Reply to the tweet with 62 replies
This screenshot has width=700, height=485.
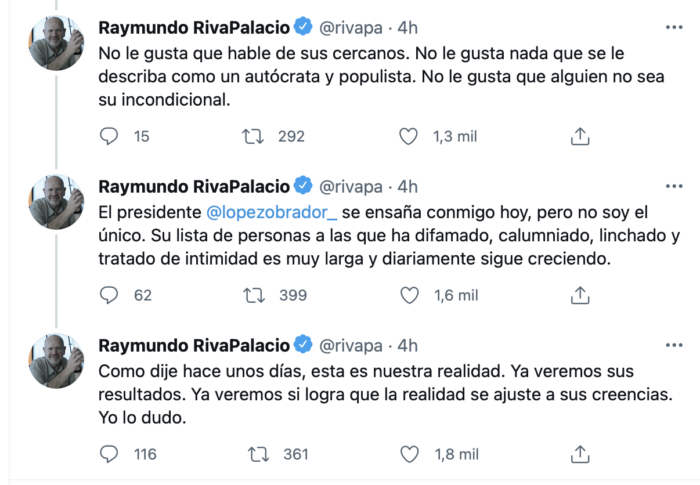[x=110, y=295]
